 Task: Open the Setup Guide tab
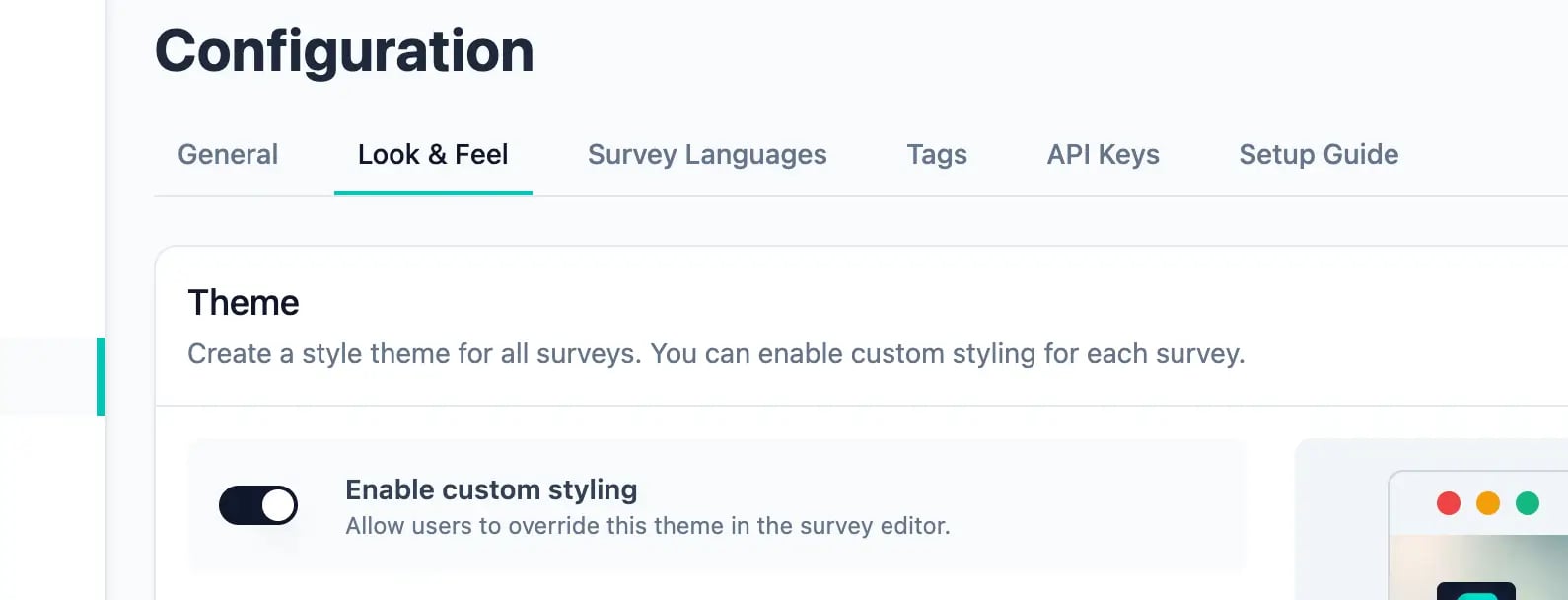point(1319,155)
